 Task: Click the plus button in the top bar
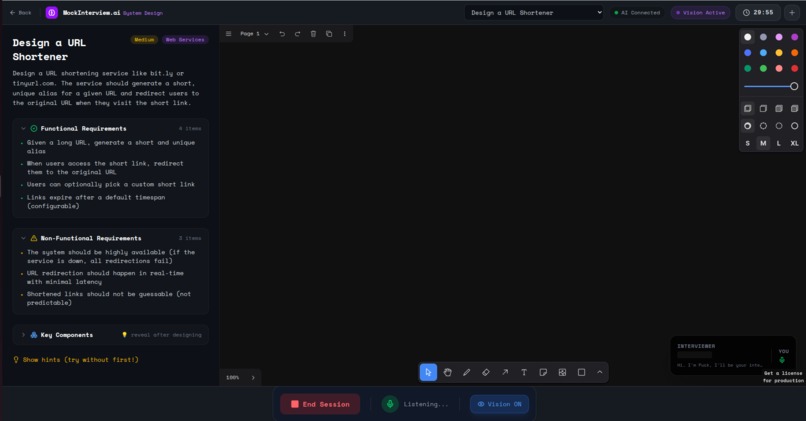[792, 13]
